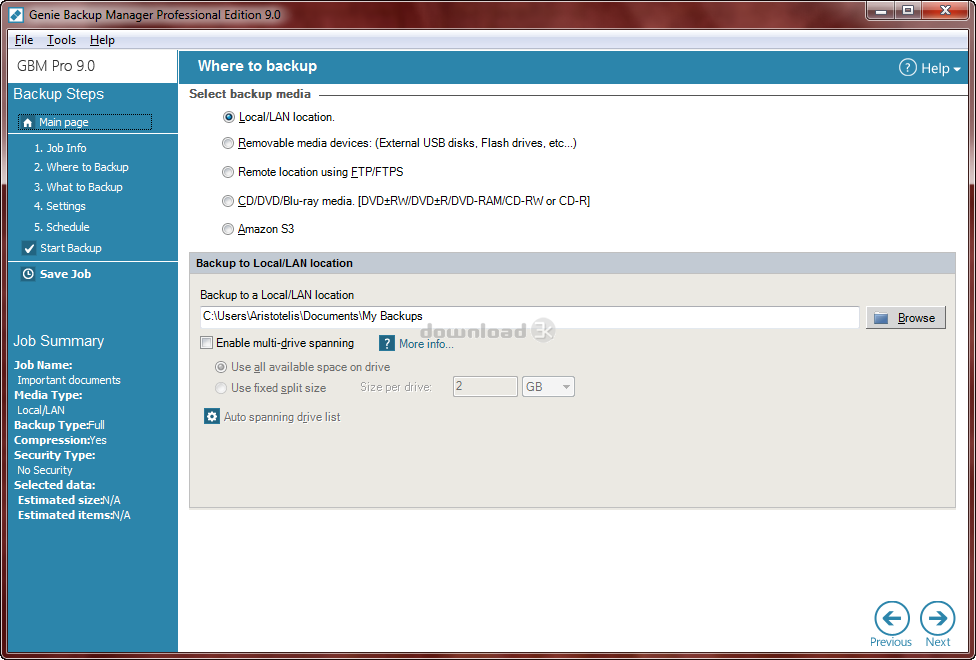Click the Compression: label

tap(52, 440)
